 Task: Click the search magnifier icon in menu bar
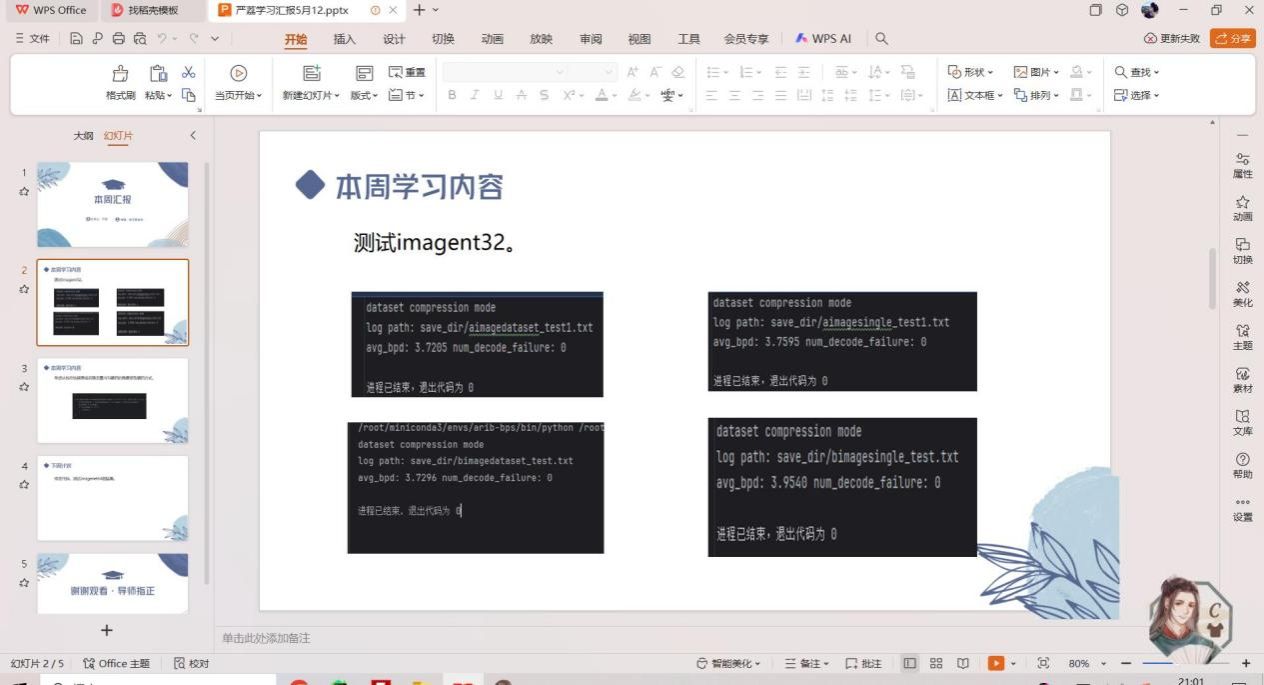881,39
